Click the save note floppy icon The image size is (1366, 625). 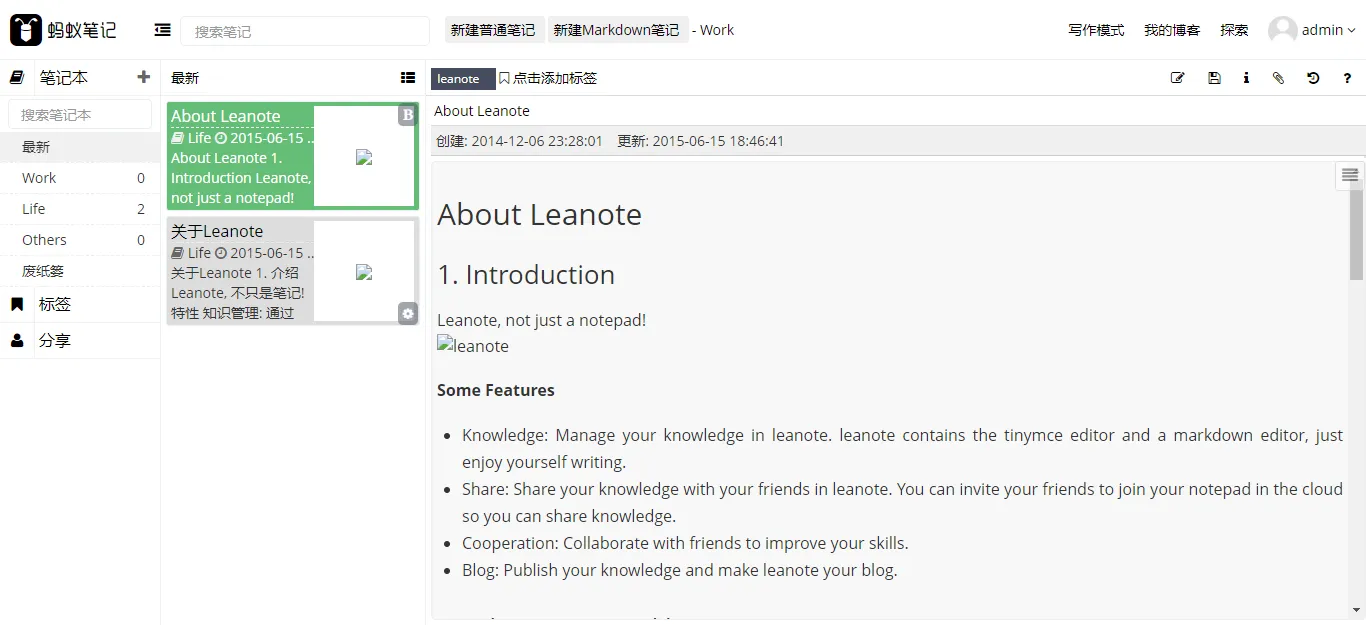pyautogui.click(x=1214, y=77)
